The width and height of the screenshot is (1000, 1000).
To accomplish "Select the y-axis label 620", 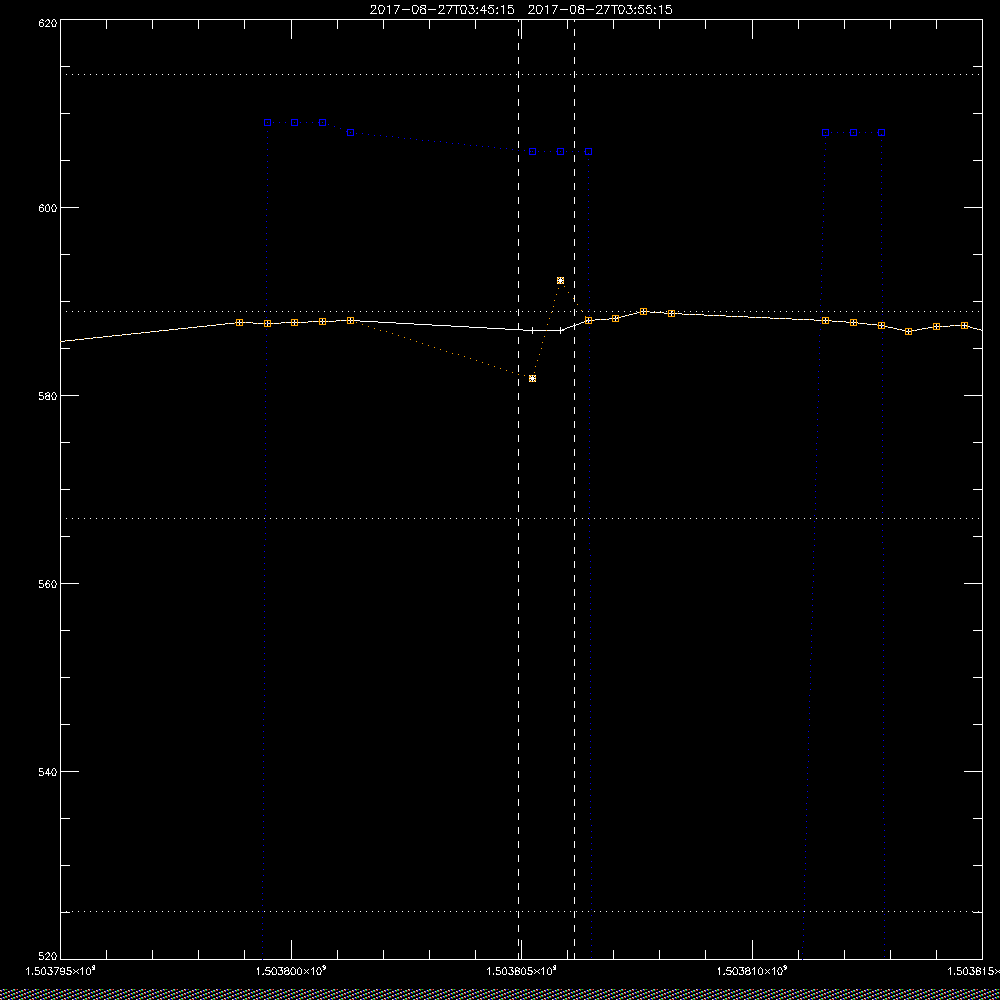I will tap(49, 23).
